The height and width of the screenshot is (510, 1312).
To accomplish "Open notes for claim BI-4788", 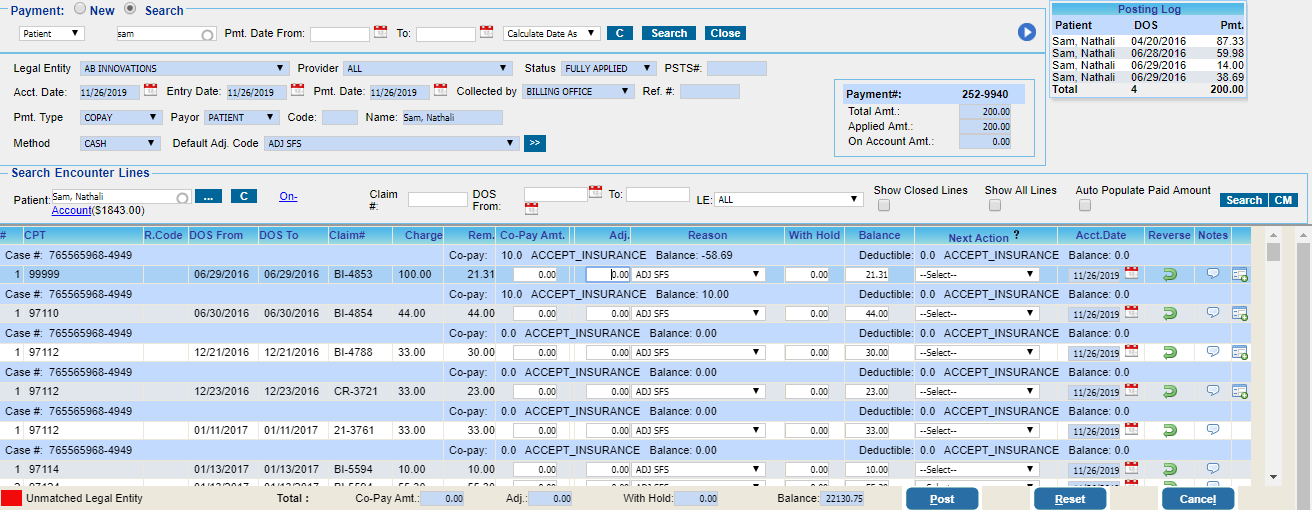I will (x=1213, y=352).
